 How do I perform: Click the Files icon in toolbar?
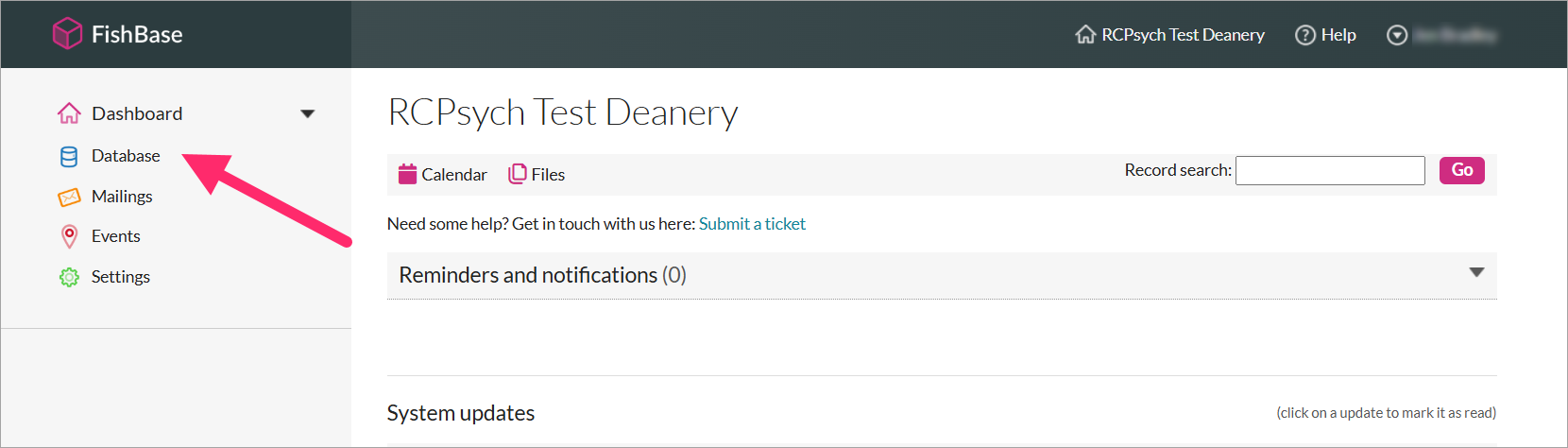click(x=518, y=174)
